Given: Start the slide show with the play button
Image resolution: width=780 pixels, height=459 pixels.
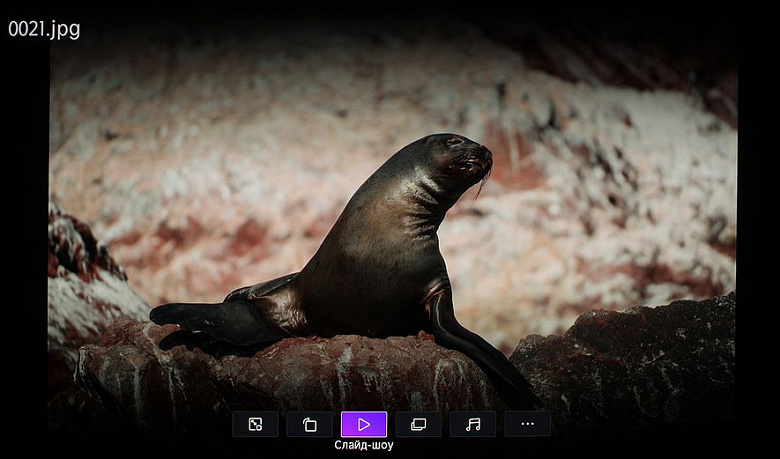Looking at the screenshot, I should pyautogui.click(x=364, y=424).
